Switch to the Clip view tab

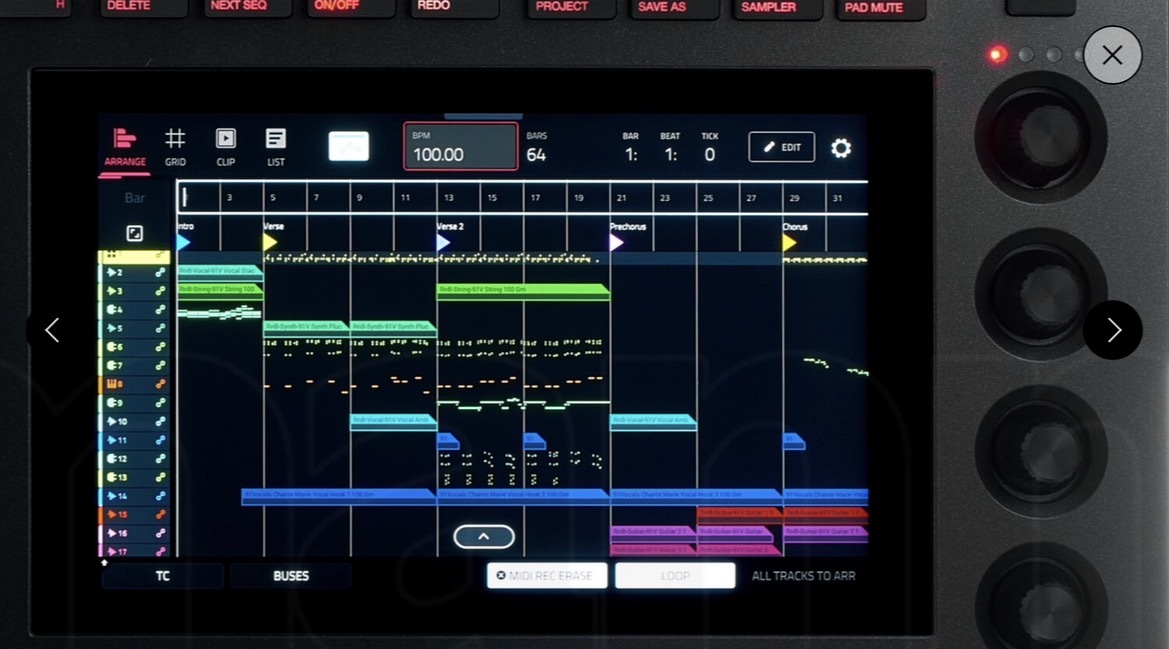click(225, 148)
